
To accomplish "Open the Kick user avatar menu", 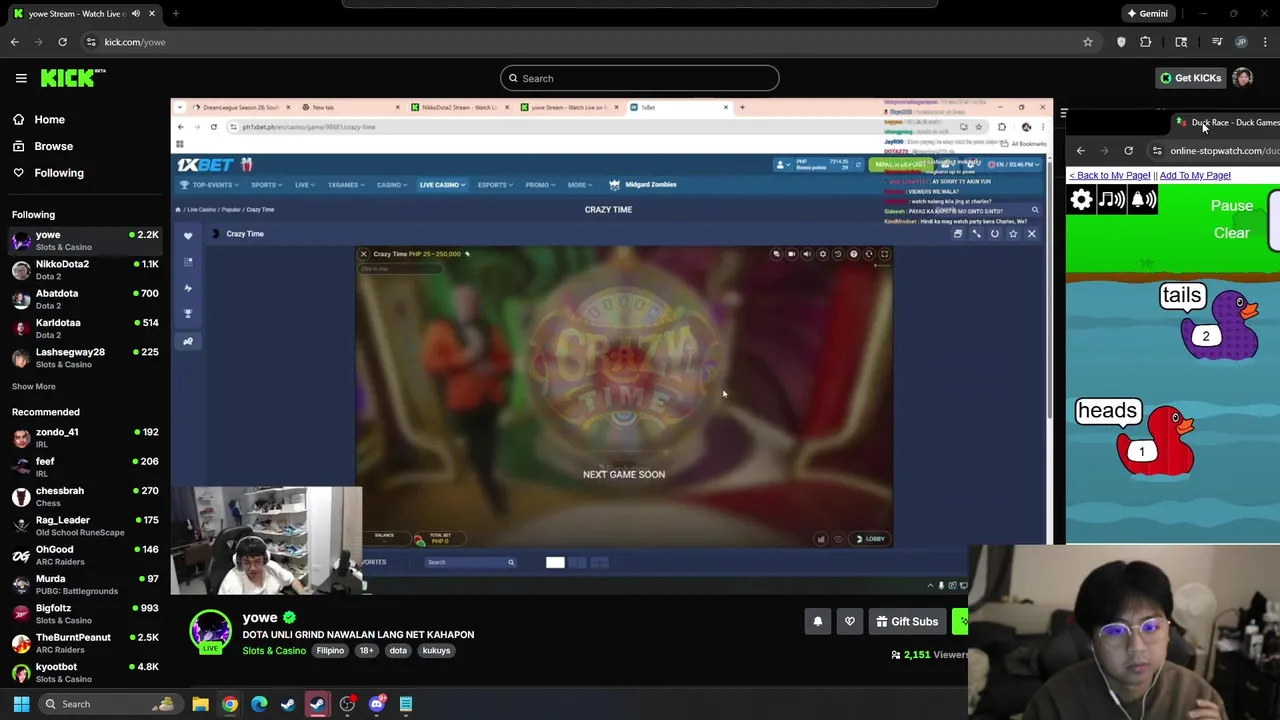I will pyautogui.click(x=1243, y=78).
